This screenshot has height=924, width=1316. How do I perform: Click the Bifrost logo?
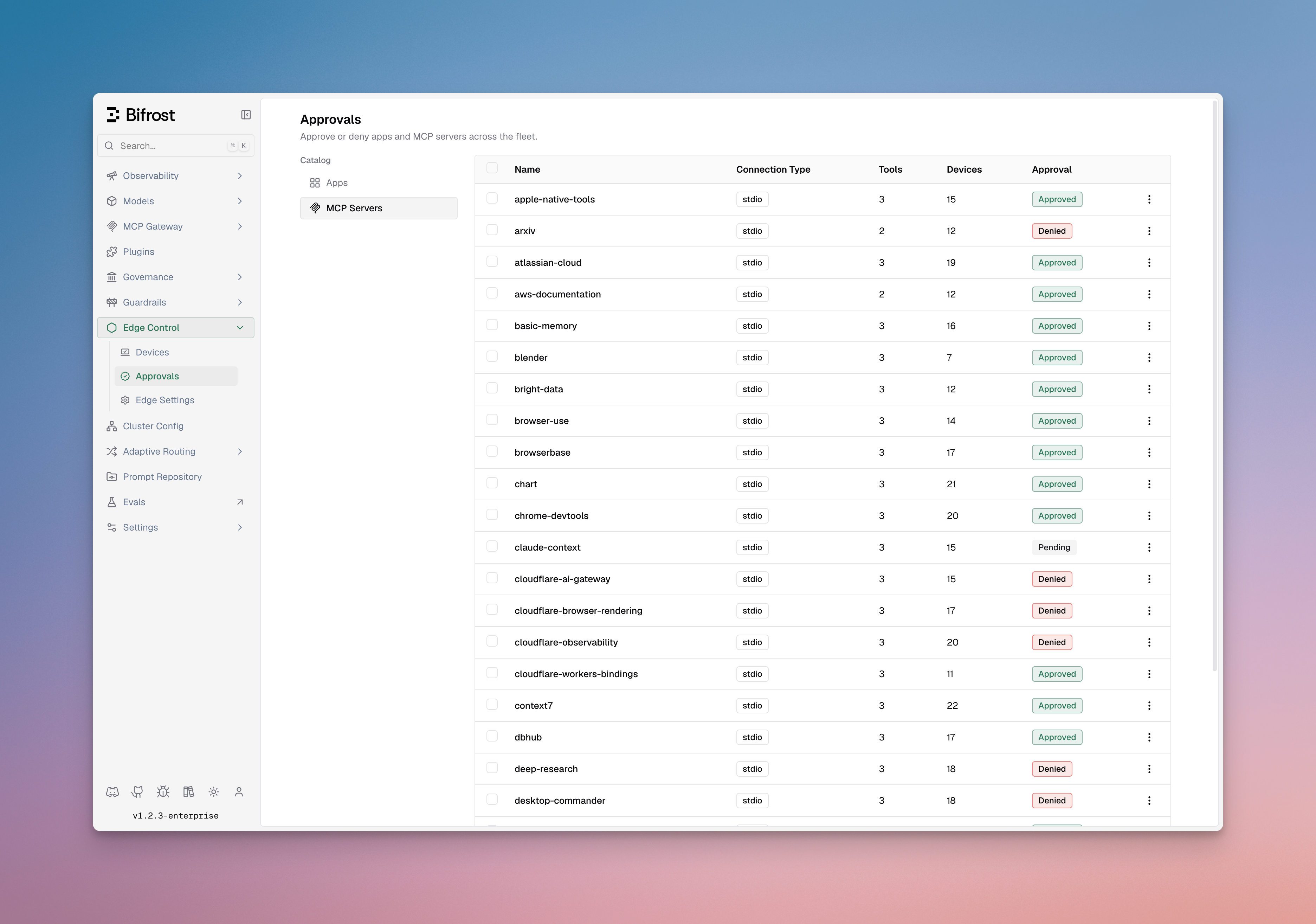click(141, 115)
